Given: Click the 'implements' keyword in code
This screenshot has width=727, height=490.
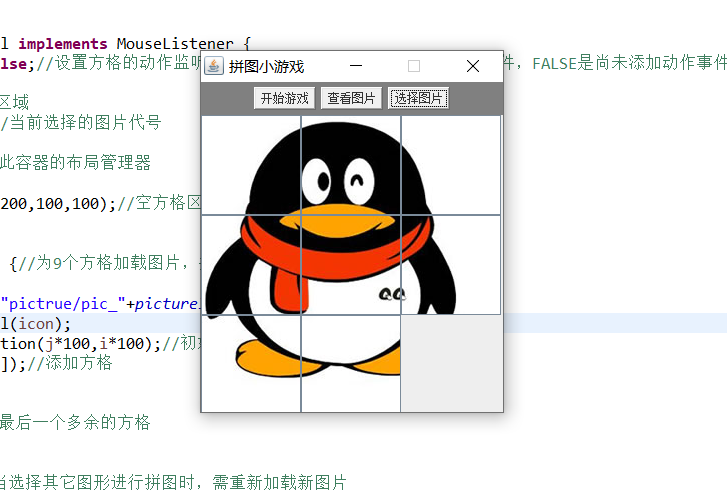Looking at the screenshot, I should pyautogui.click(x=63, y=44).
